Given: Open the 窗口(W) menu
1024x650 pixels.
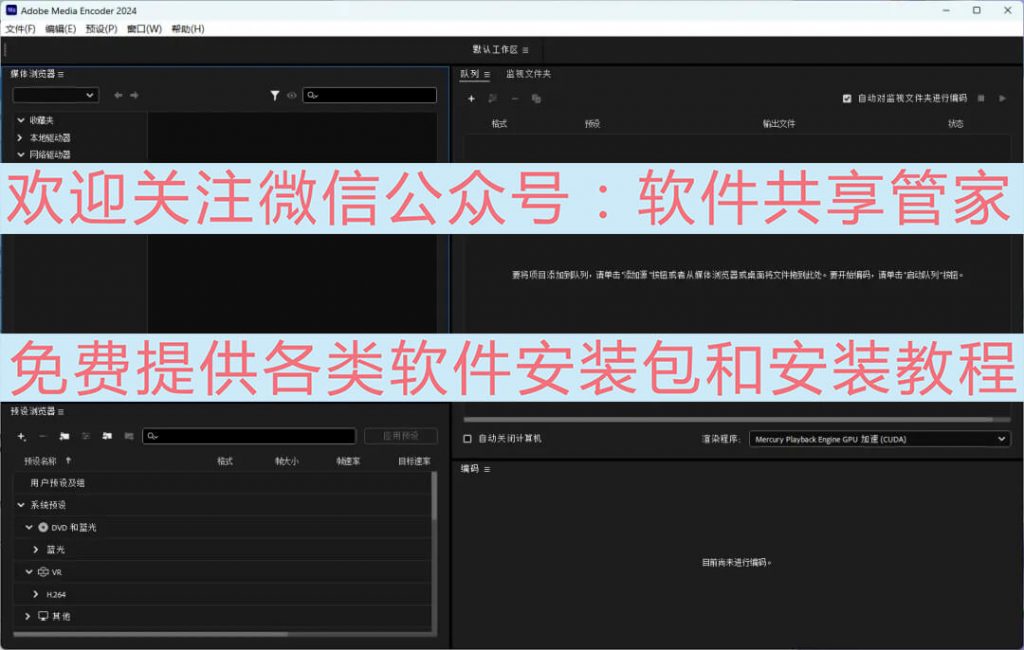Looking at the screenshot, I should pos(144,29).
